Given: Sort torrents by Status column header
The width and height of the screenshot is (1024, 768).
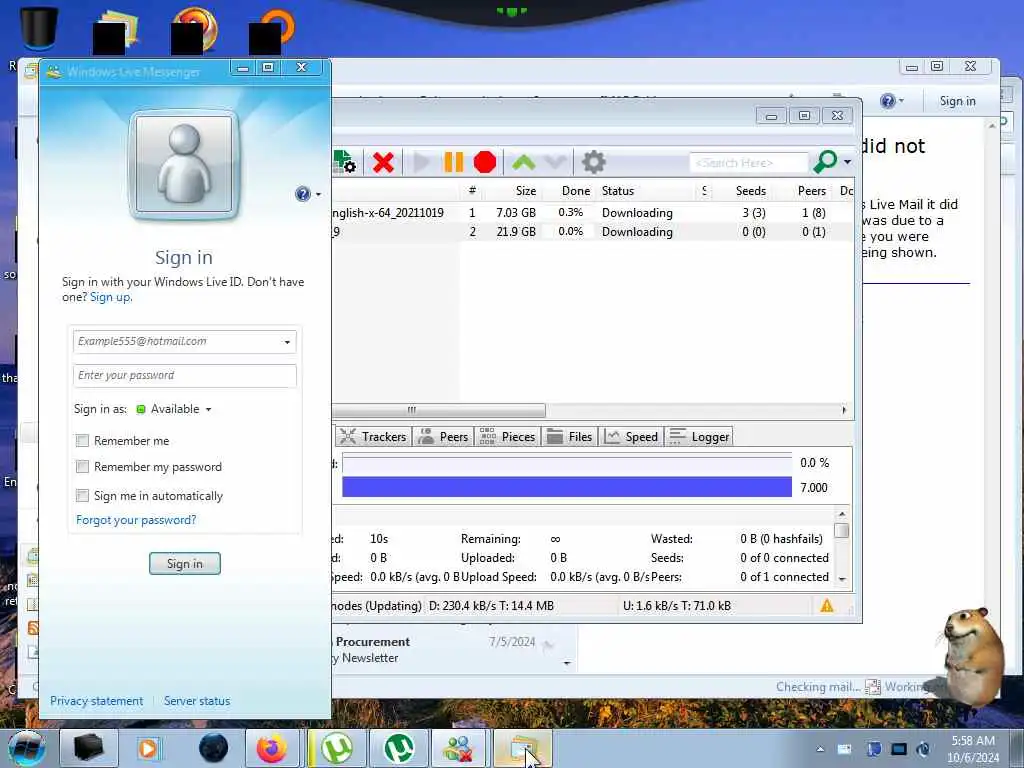Looking at the screenshot, I should pyautogui.click(x=618, y=191).
